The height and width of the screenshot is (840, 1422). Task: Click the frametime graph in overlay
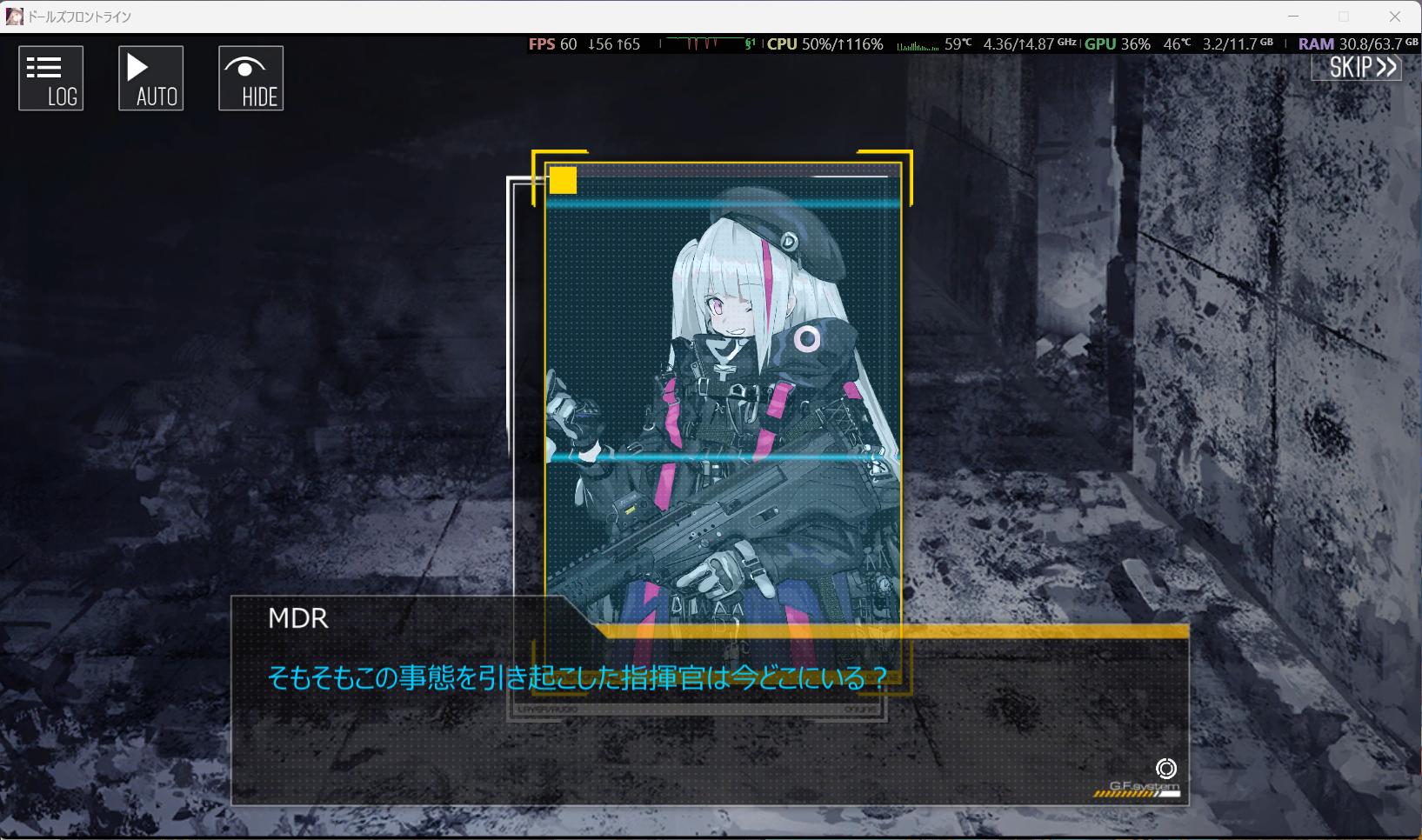click(x=706, y=44)
